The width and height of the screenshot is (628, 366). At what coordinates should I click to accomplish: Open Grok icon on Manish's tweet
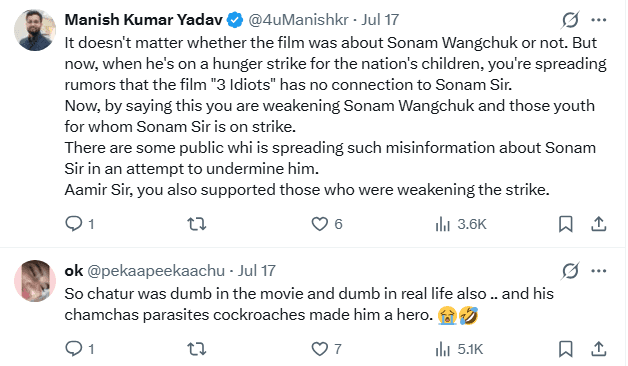coord(570,20)
